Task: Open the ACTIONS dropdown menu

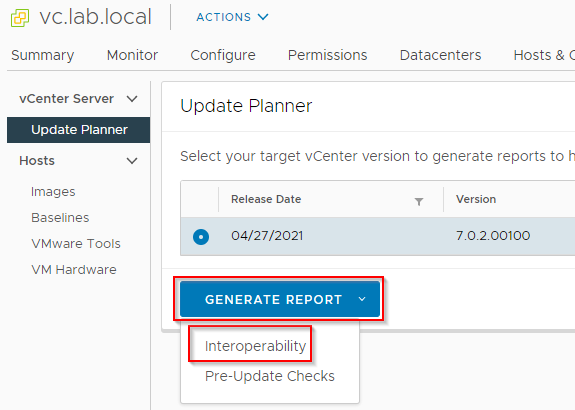Action: pos(232,17)
